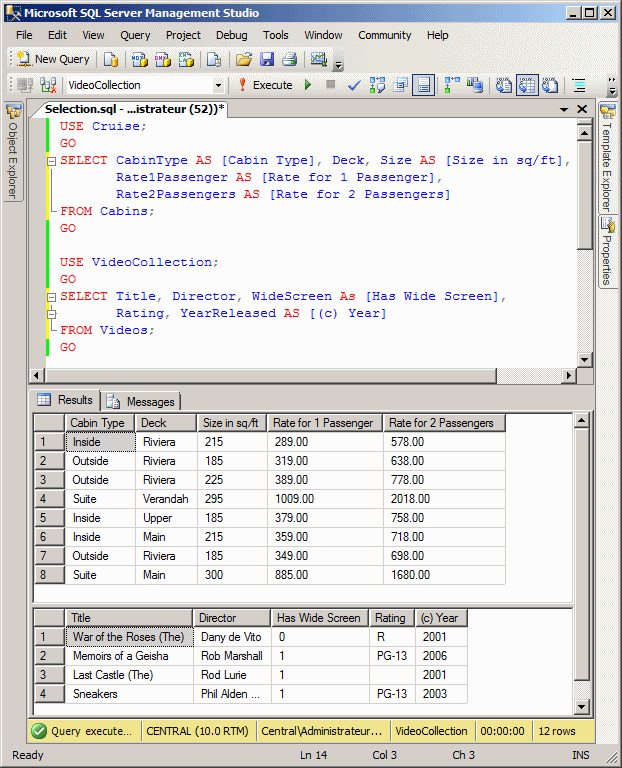Viewport: 622px width, 768px height.
Task: Toggle IntelliSense Enabled button
Action: pyautogui.click(x=424, y=85)
